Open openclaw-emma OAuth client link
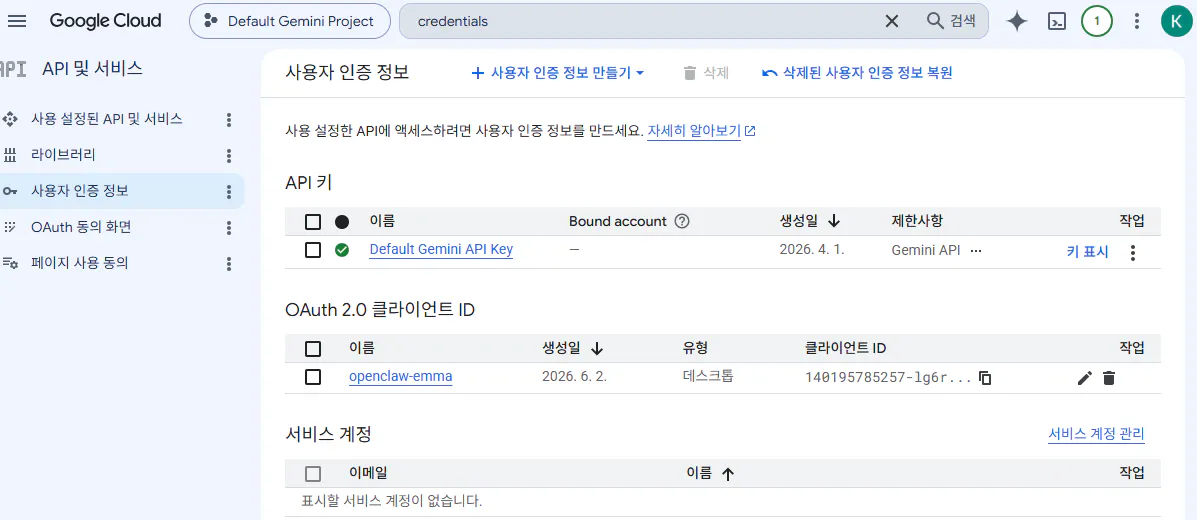This screenshot has height=520, width=1197. (401, 376)
